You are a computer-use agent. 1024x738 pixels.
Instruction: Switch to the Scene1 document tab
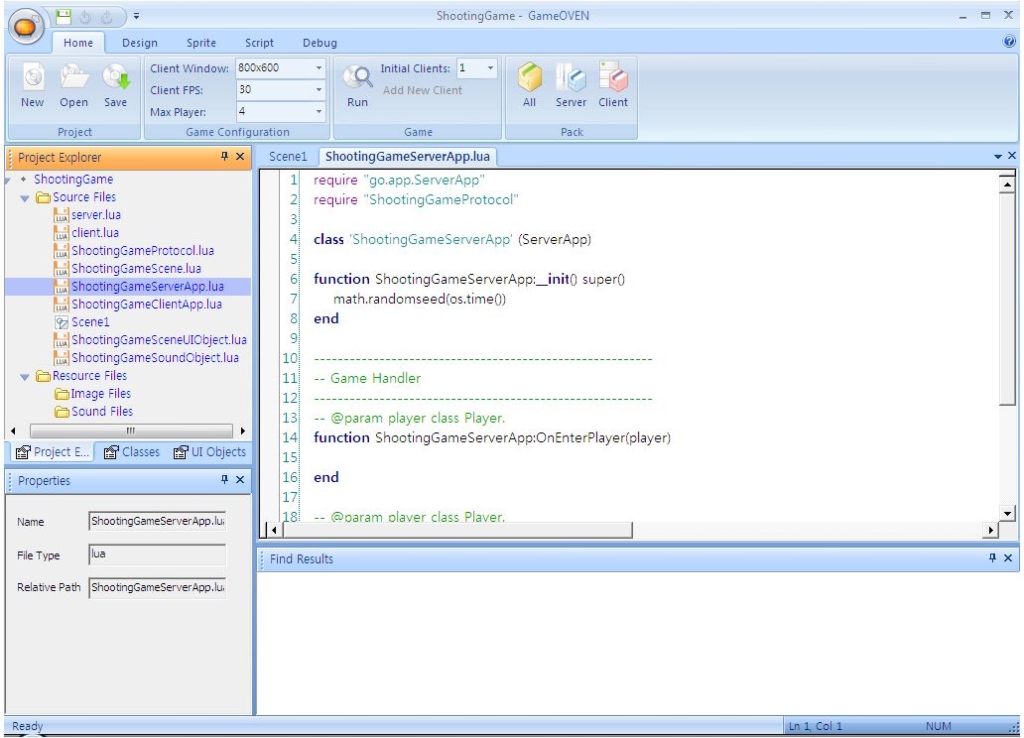tap(288, 157)
